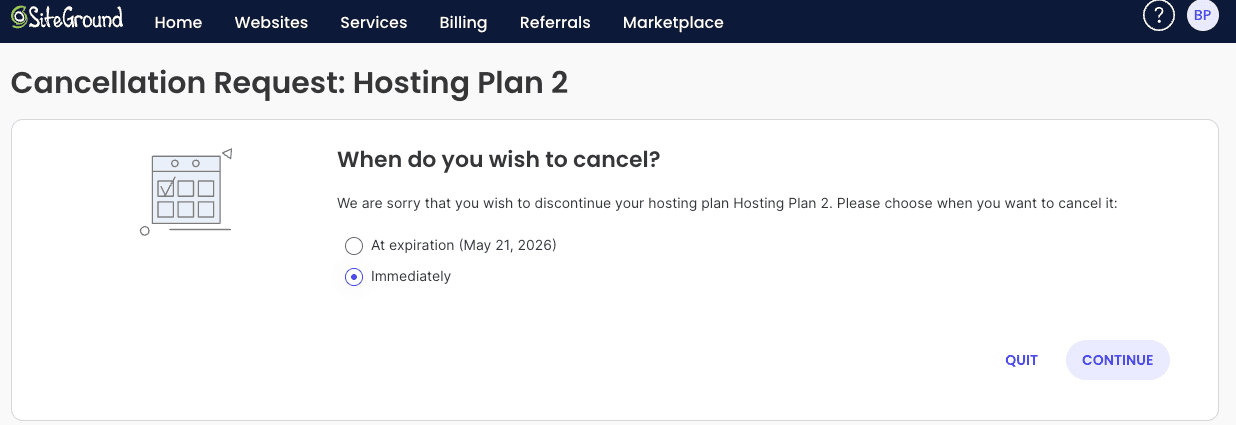The width and height of the screenshot is (1236, 425).
Task: Click the 'At expiration (May 21, 2026)' label text
Action: point(463,245)
